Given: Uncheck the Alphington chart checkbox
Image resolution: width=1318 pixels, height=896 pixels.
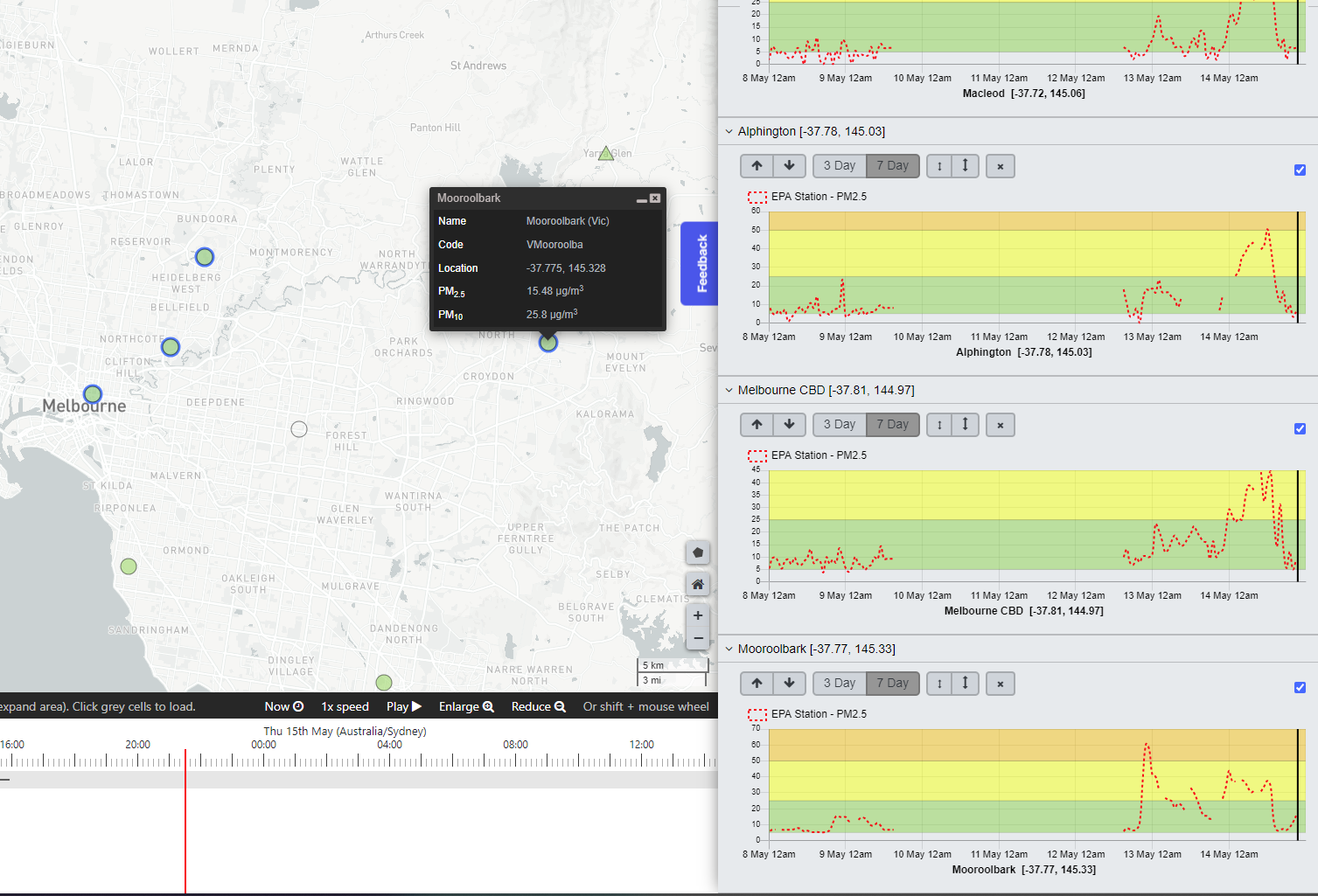Looking at the screenshot, I should [1300, 170].
